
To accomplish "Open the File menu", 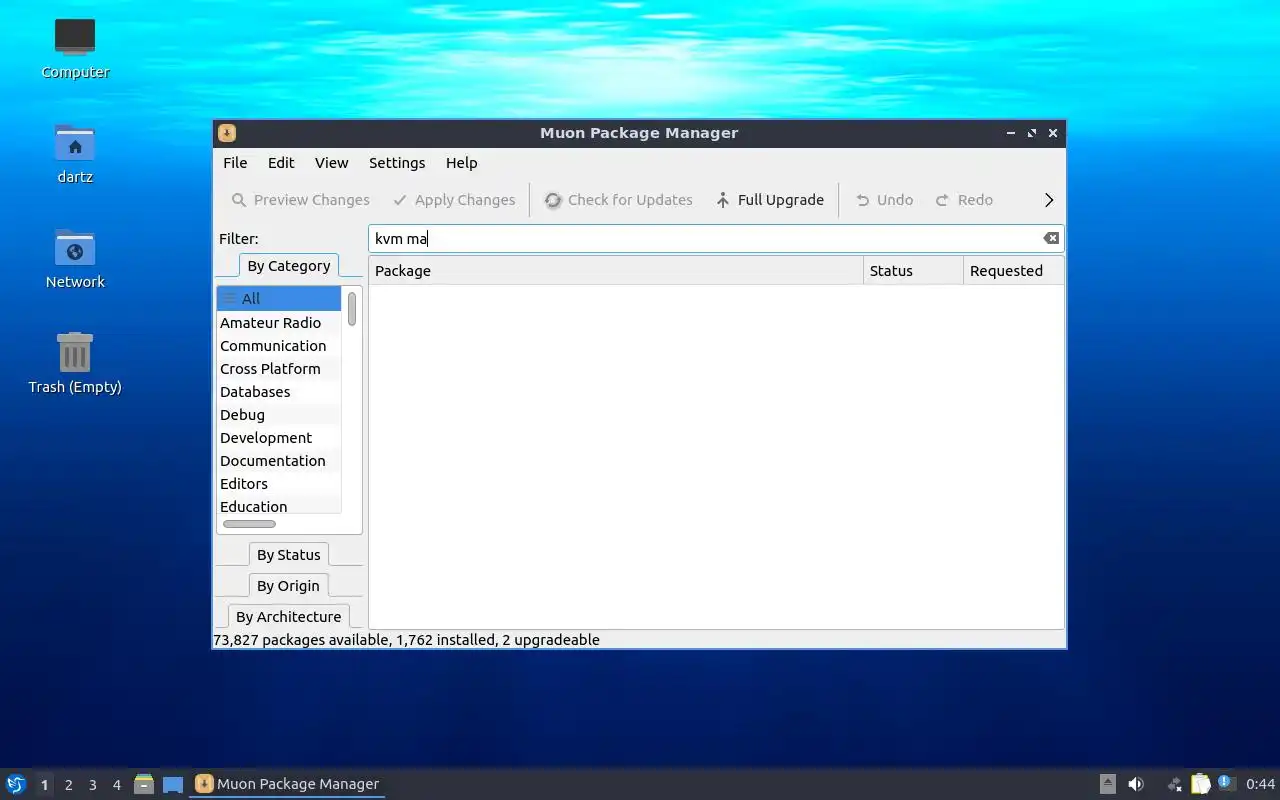I will (235, 163).
